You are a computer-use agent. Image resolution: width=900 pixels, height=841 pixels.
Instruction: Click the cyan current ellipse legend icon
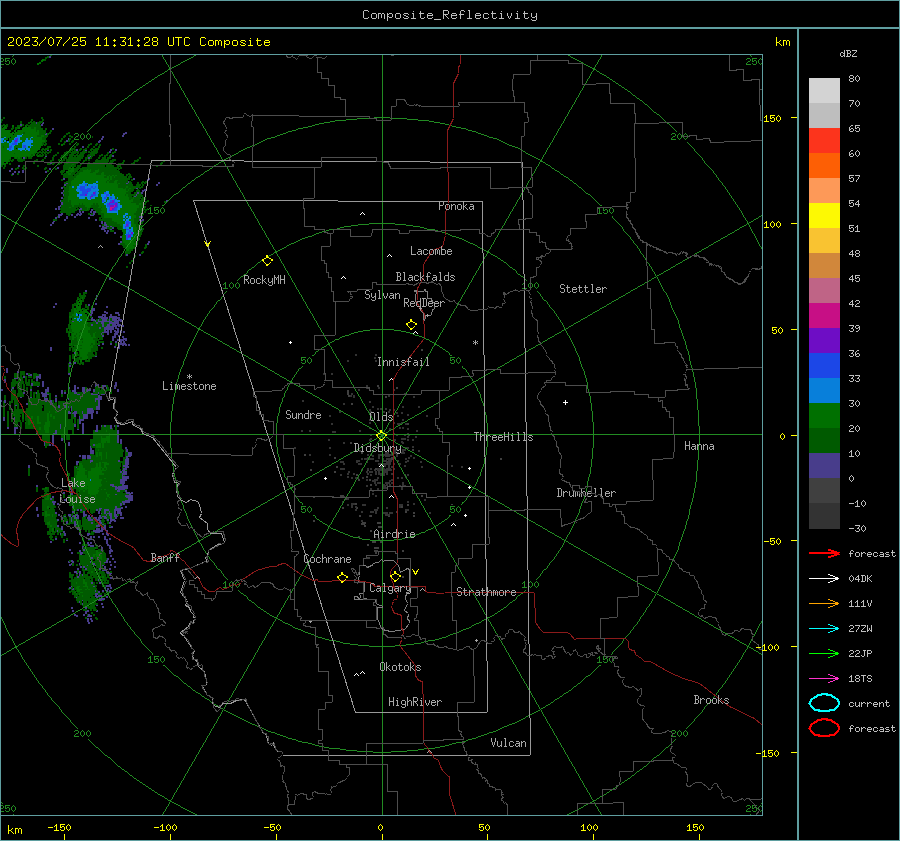[824, 703]
